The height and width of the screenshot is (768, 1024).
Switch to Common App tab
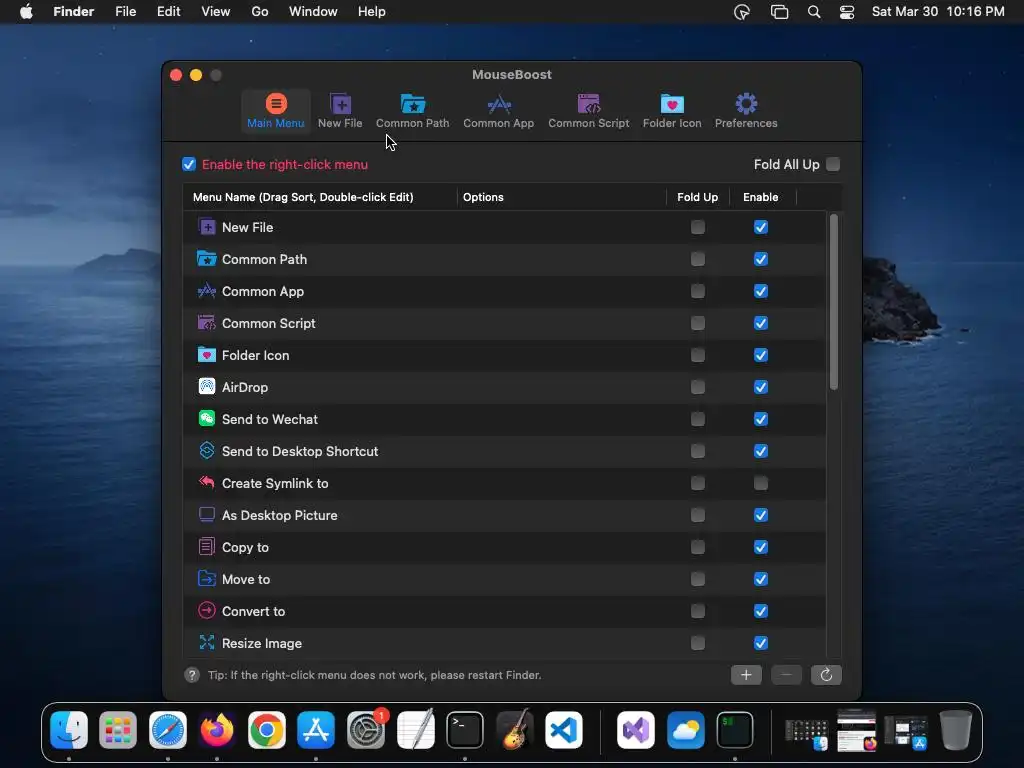(498, 111)
